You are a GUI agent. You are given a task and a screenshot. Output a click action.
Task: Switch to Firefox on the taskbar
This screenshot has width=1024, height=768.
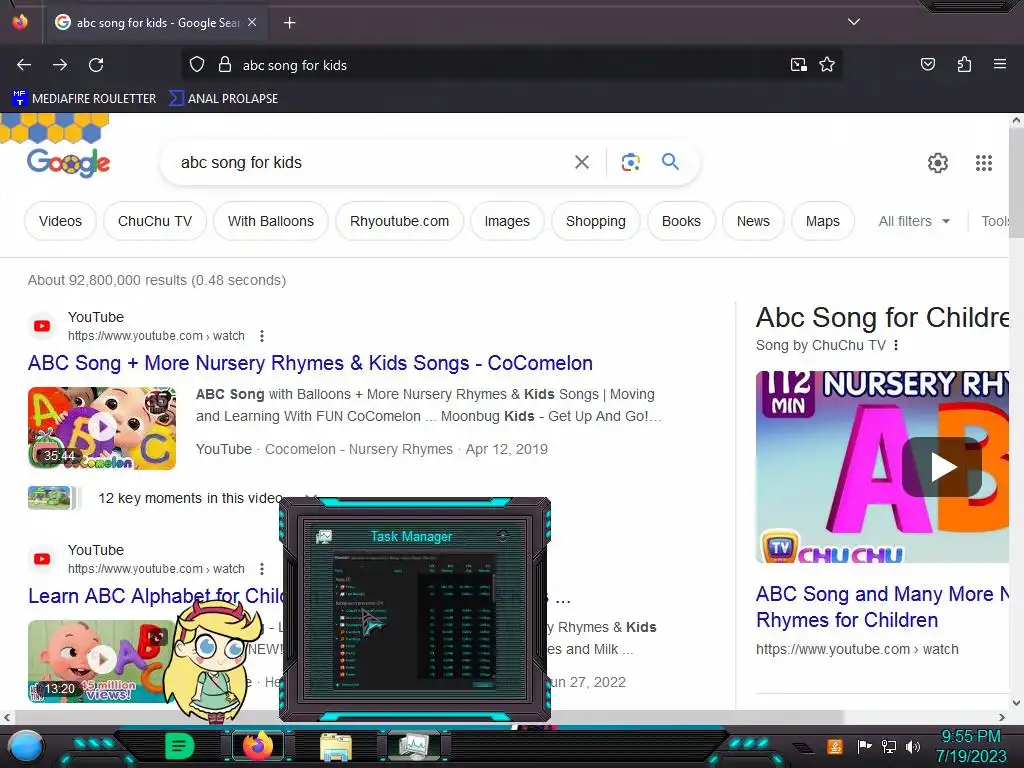[258, 746]
